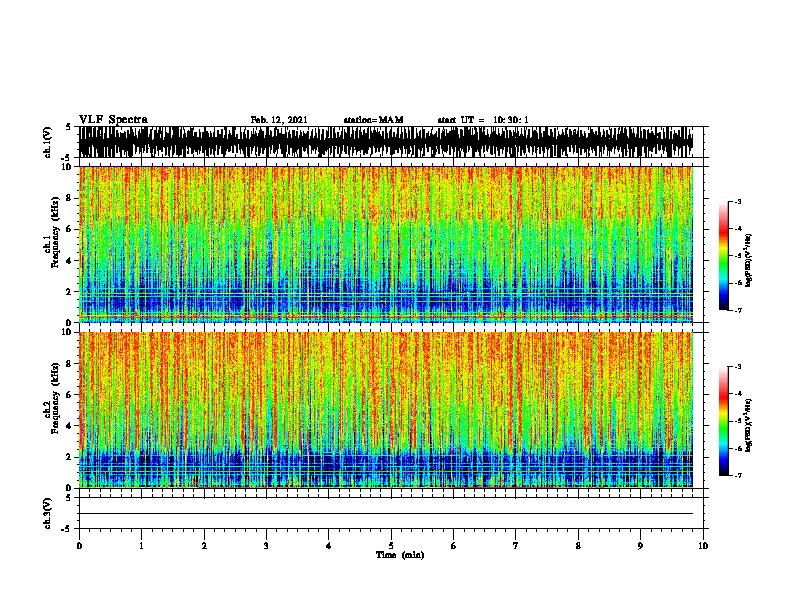This screenshot has width=792, height=612.
Task: Click the "Time (min)" axis label
Action: [400, 555]
